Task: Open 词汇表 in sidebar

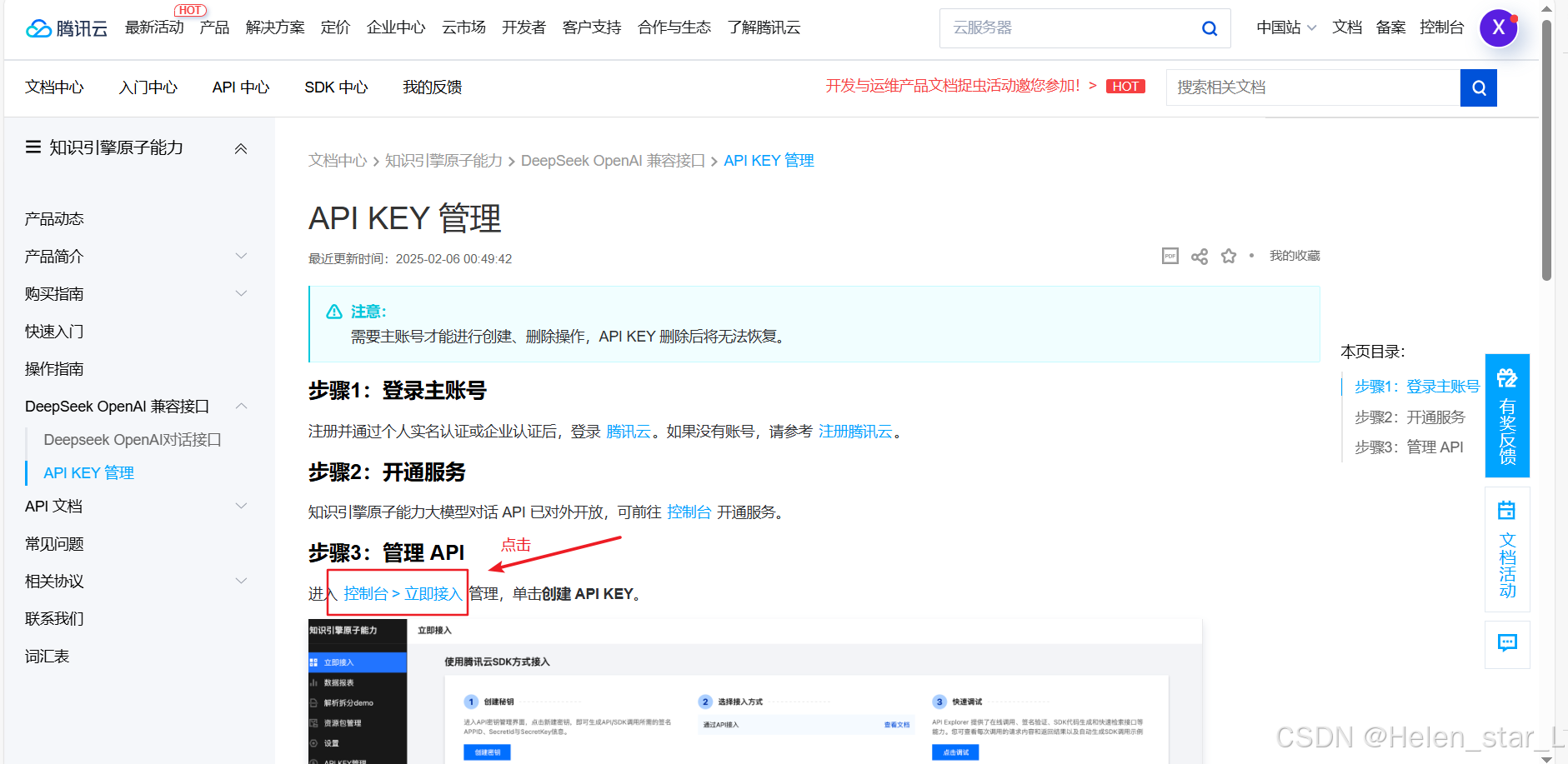Action: [47, 657]
